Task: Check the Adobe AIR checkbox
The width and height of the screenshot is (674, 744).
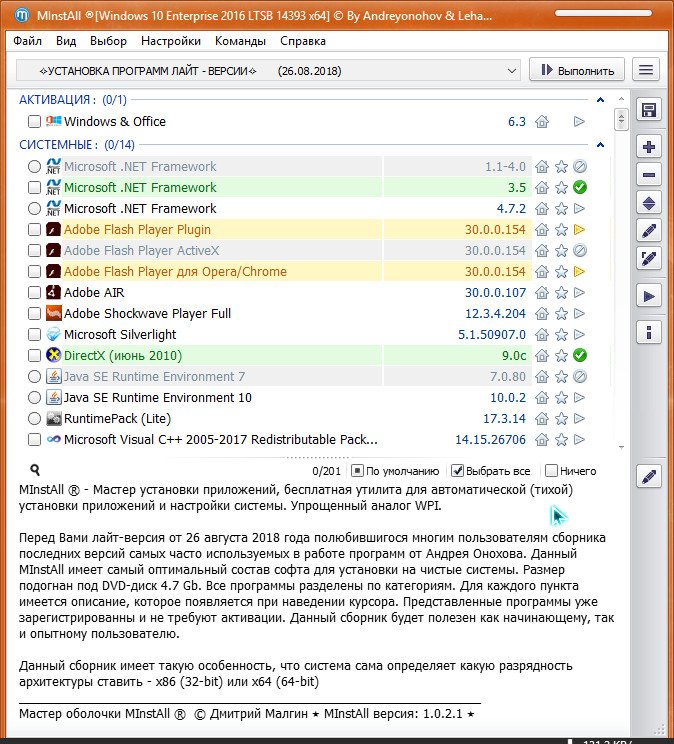Action: point(34,292)
